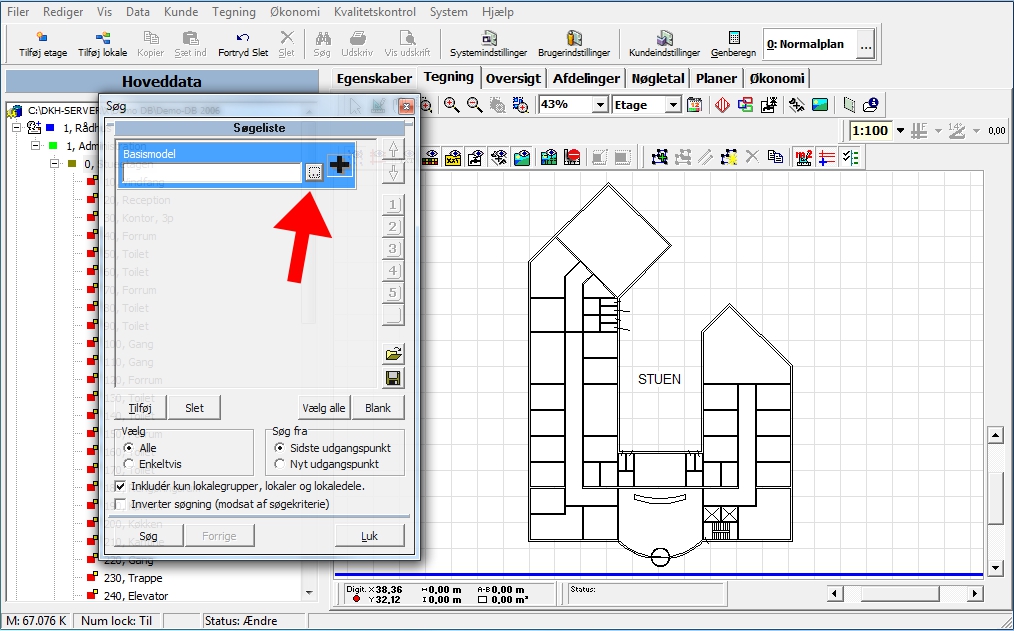Select the 240, Elevator tree item
1014x631 pixels.
136,596
